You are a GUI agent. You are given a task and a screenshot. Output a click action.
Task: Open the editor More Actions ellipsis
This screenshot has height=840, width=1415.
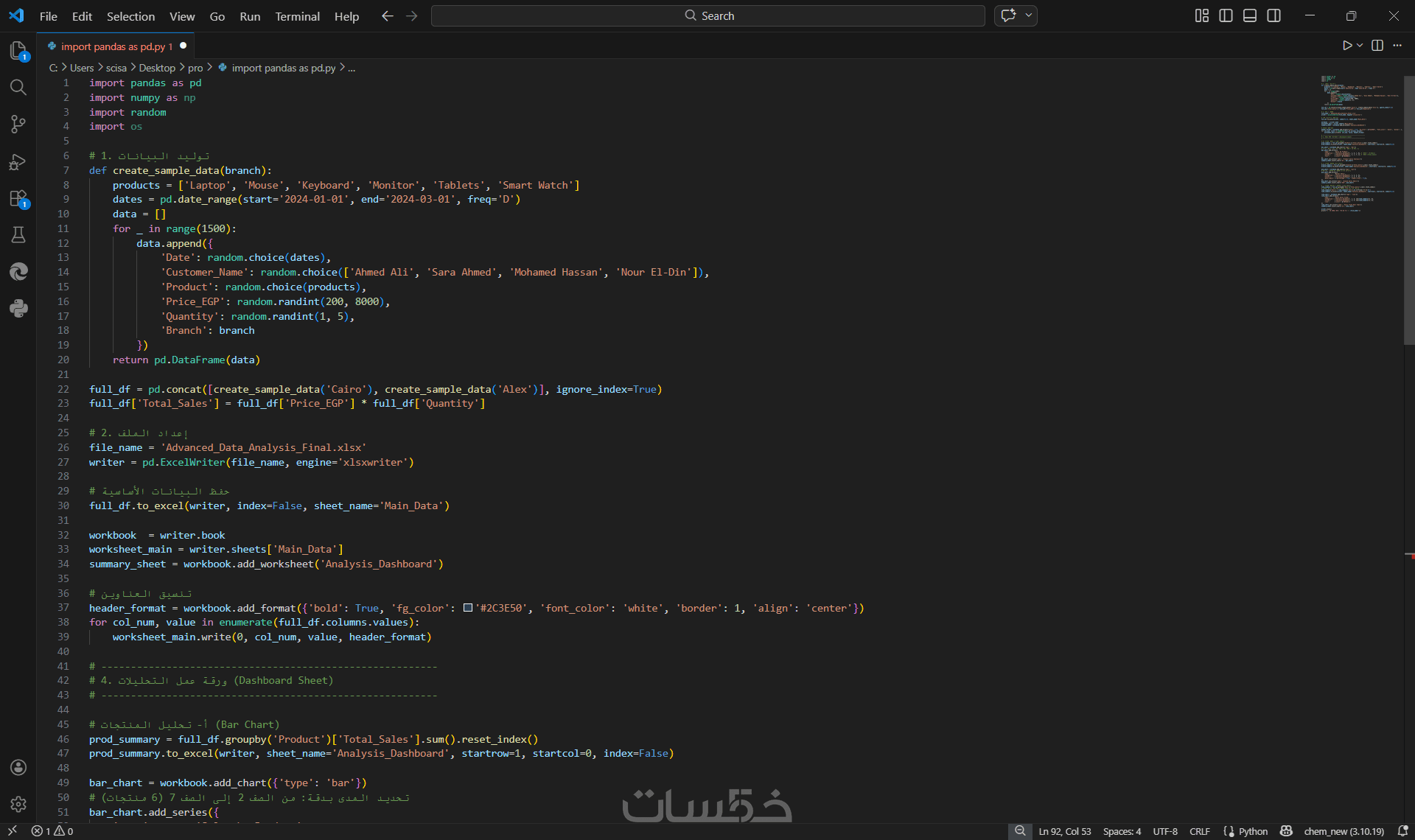(x=1397, y=46)
